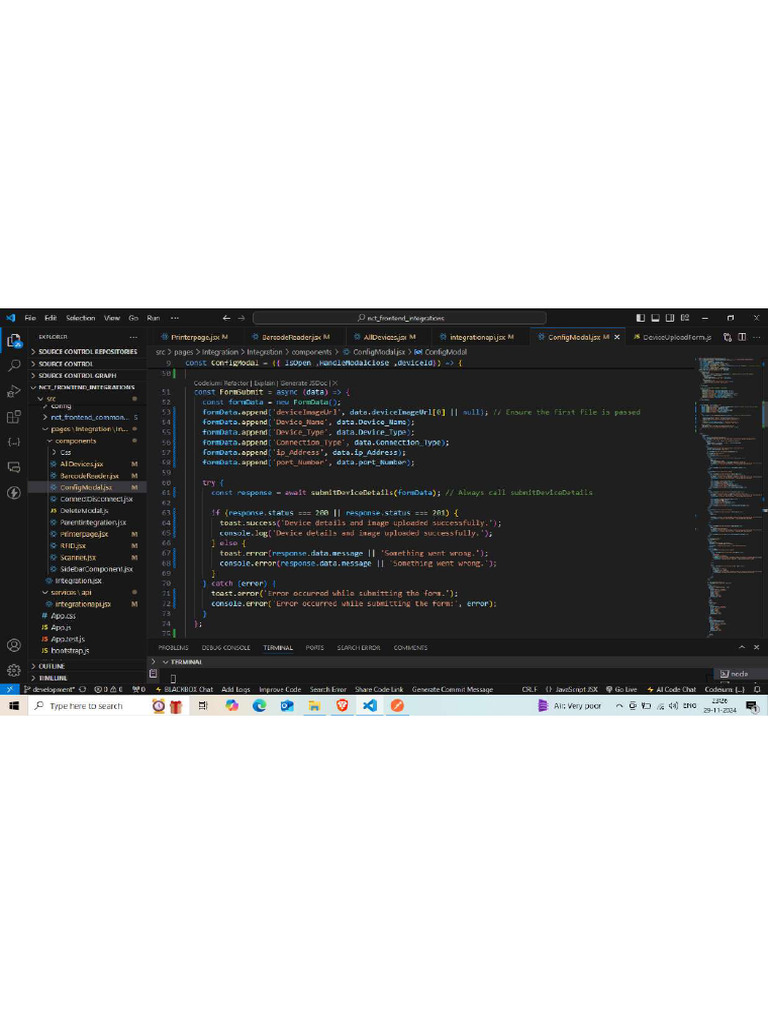Open Explorer views and more actions ellipsis
Screen dimensions: 768x1024
click(x=133, y=337)
